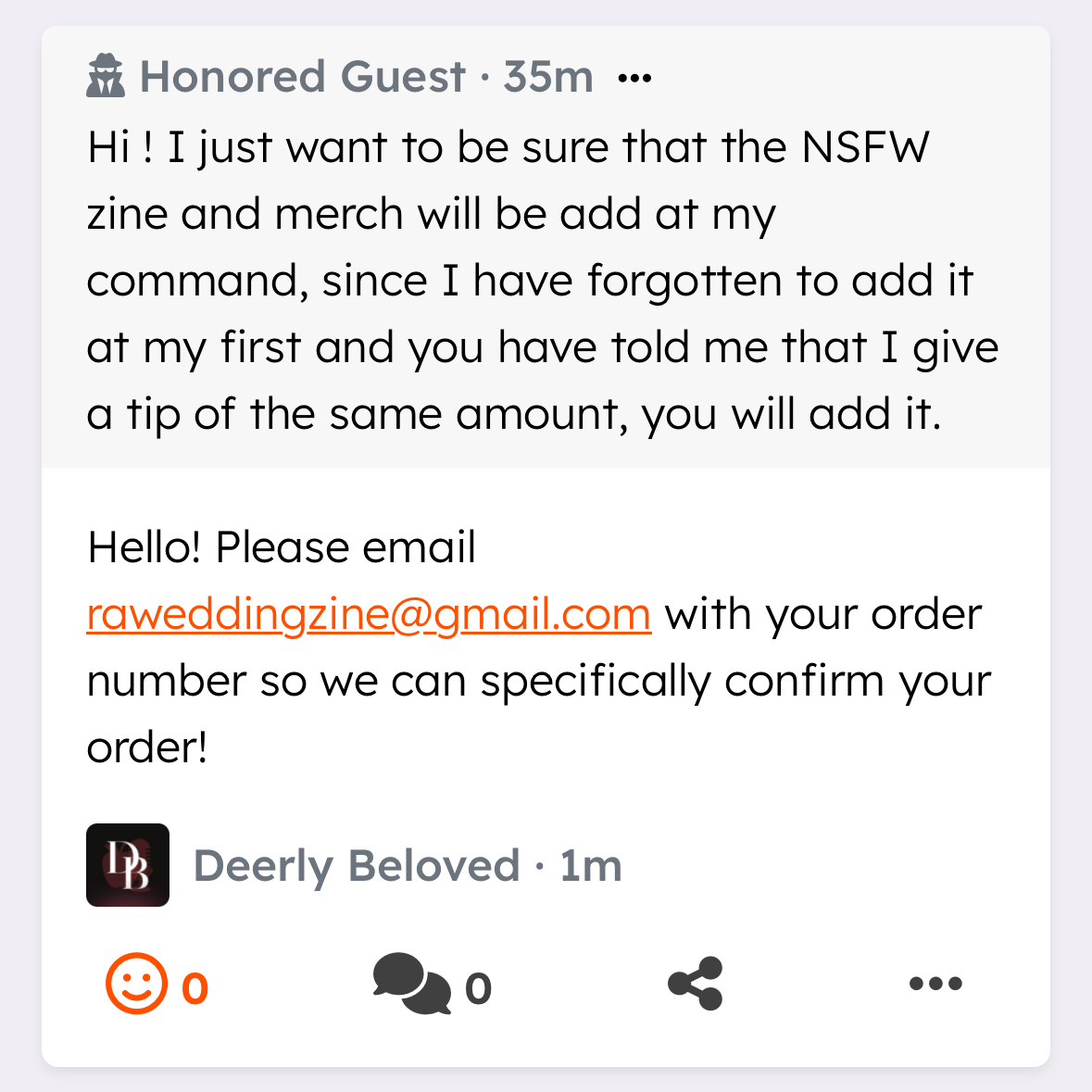Viewport: 1092px width, 1092px height.
Task: Click the anonymous Honored Guest spy icon
Action: 106,76
